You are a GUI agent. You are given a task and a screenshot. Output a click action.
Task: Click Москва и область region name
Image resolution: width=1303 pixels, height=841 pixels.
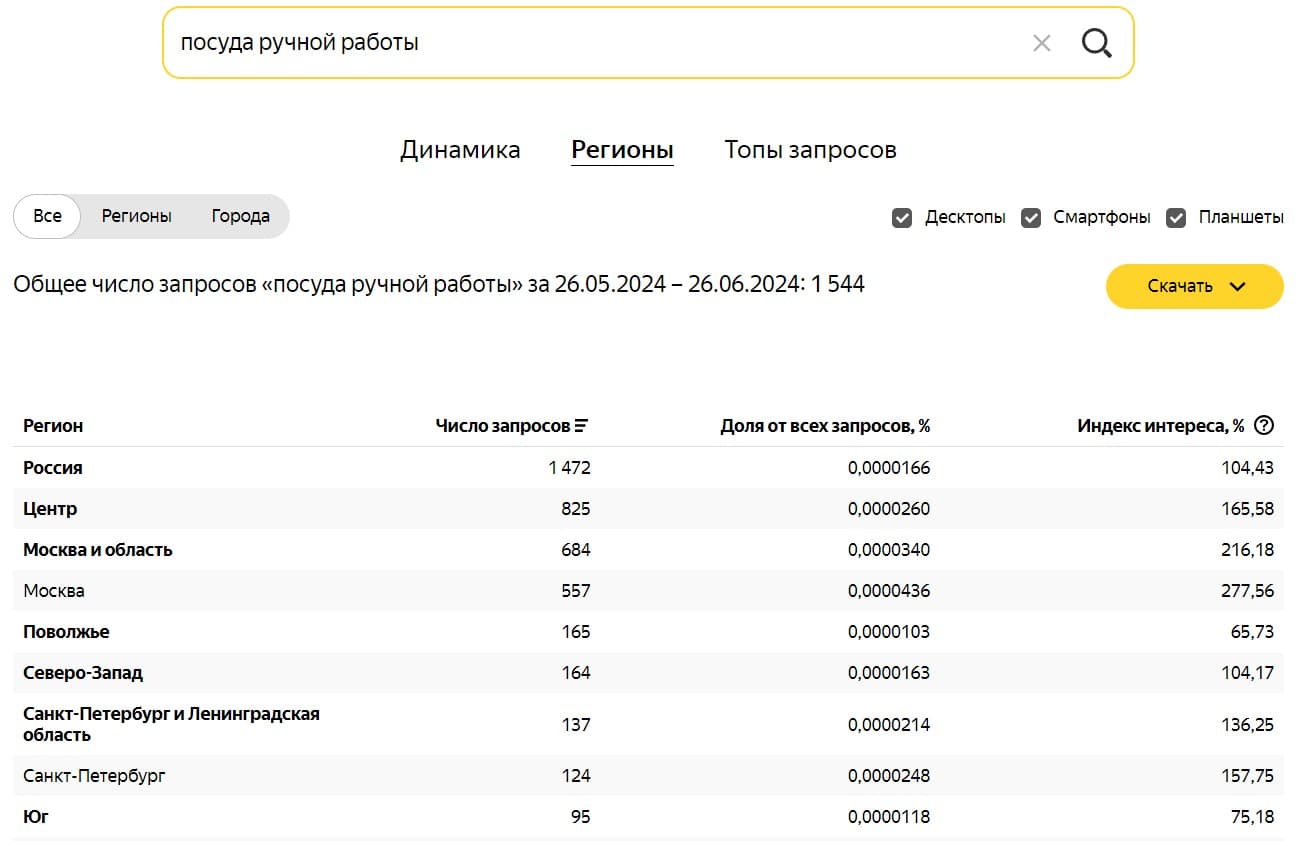click(x=98, y=550)
